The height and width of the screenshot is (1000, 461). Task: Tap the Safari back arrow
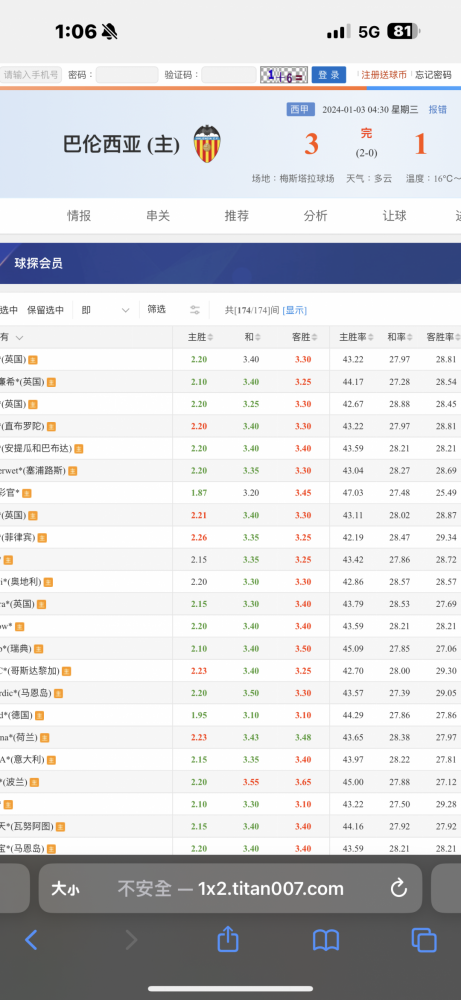click(31, 939)
